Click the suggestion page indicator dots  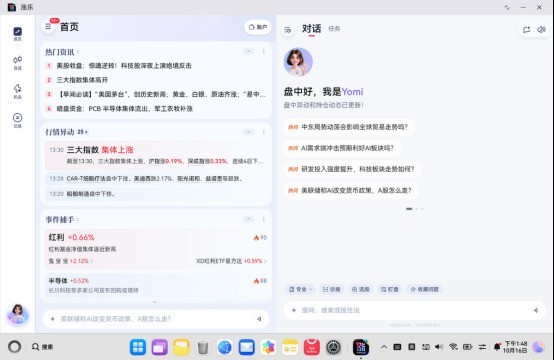414,209
